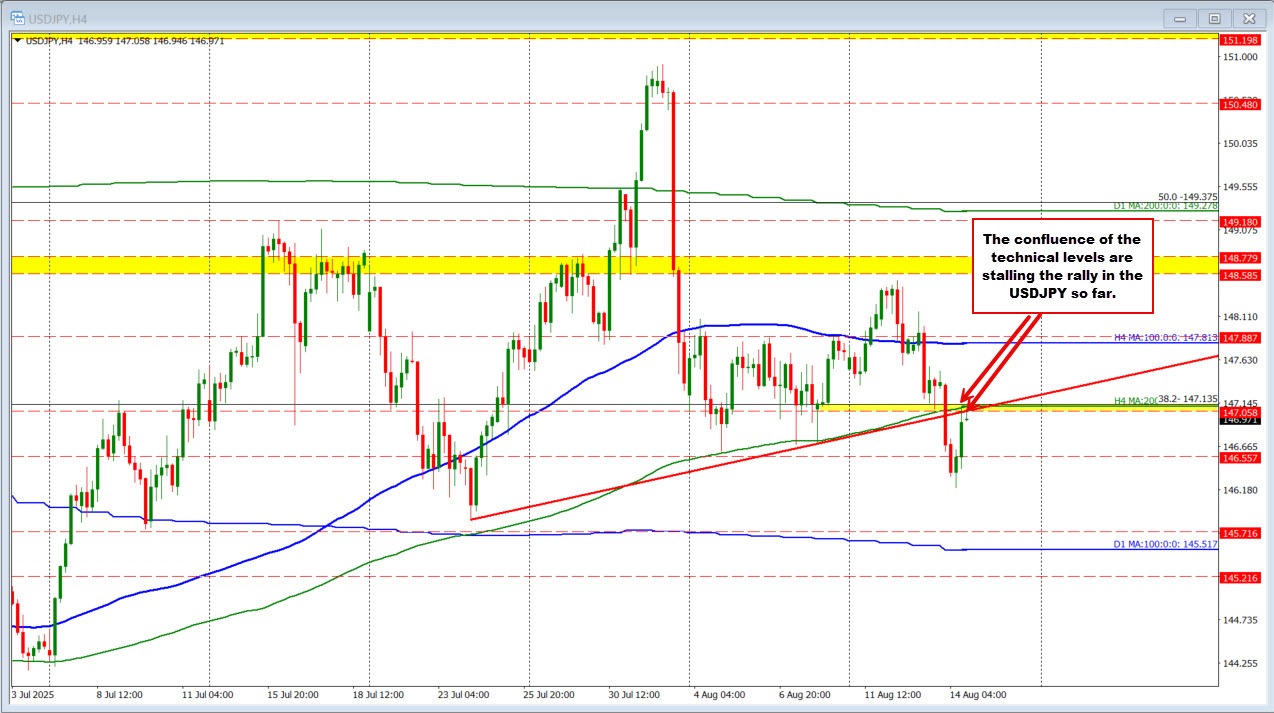The width and height of the screenshot is (1274, 713).
Task: Click the 149.180 red price label
Action: (1239, 222)
